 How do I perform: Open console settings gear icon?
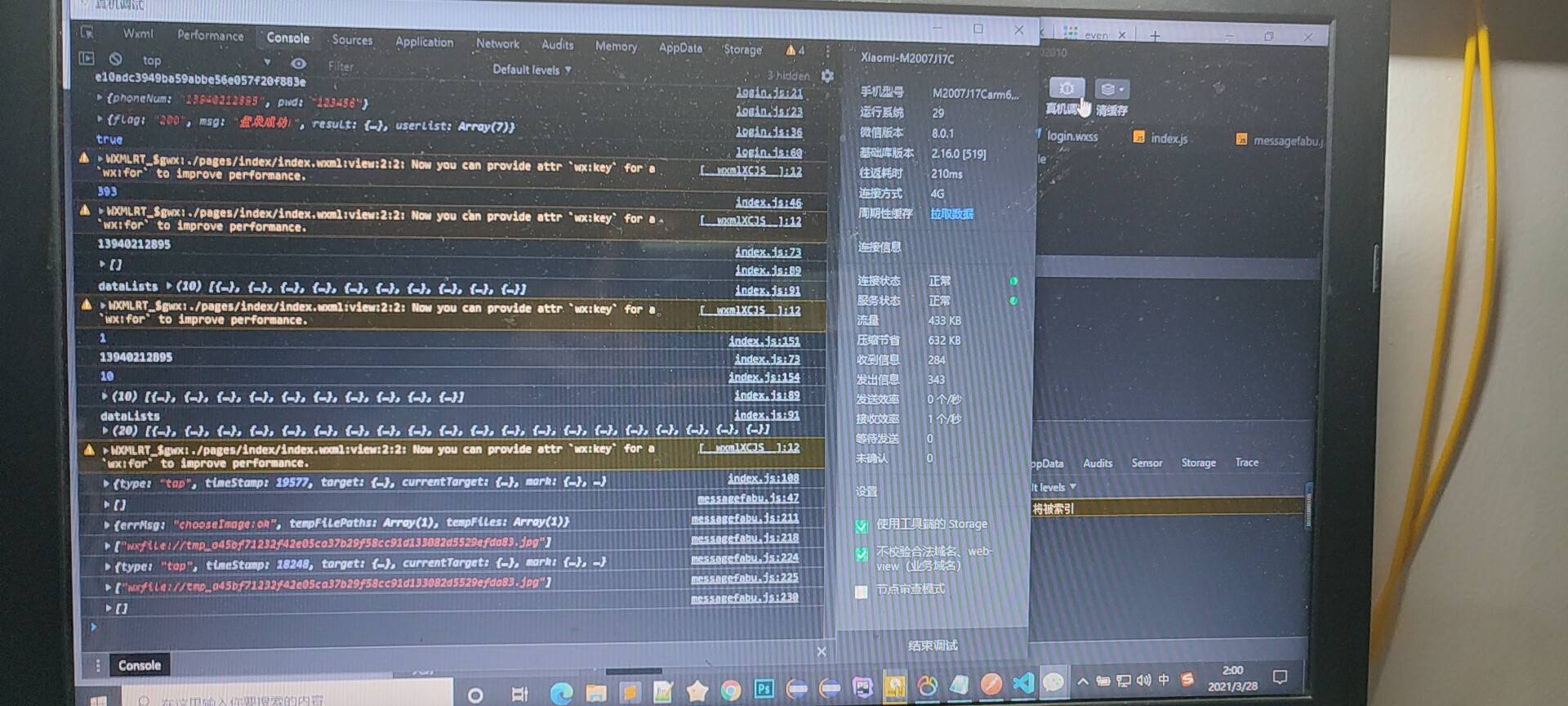click(x=827, y=76)
